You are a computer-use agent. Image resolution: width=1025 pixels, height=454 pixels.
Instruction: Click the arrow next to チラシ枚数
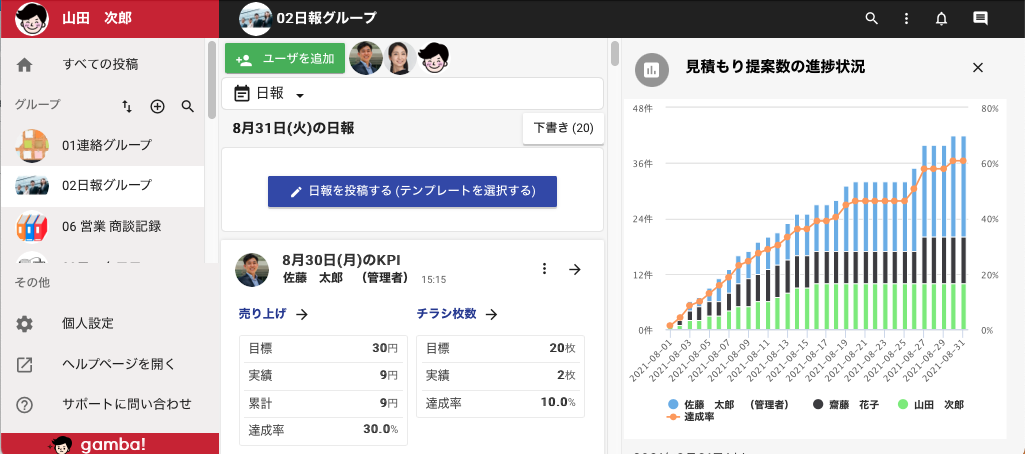point(492,314)
